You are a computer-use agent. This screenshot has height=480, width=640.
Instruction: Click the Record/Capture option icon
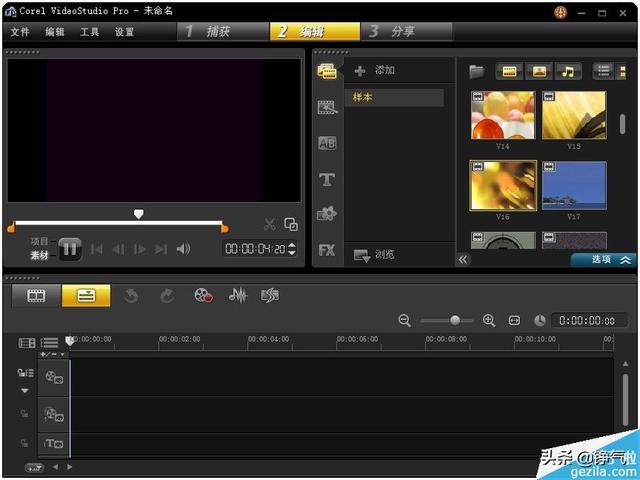pyautogui.click(x=204, y=295)
